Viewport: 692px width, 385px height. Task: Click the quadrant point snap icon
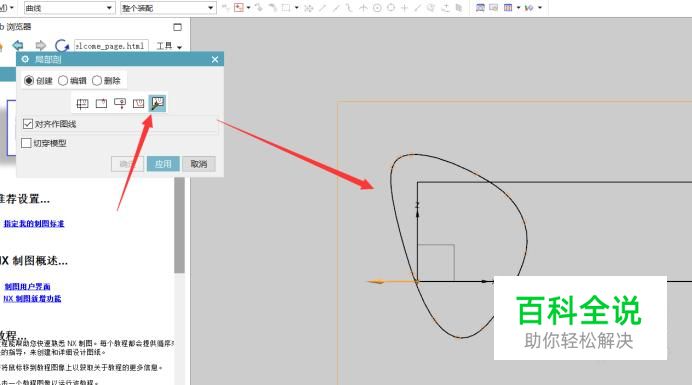391,8
